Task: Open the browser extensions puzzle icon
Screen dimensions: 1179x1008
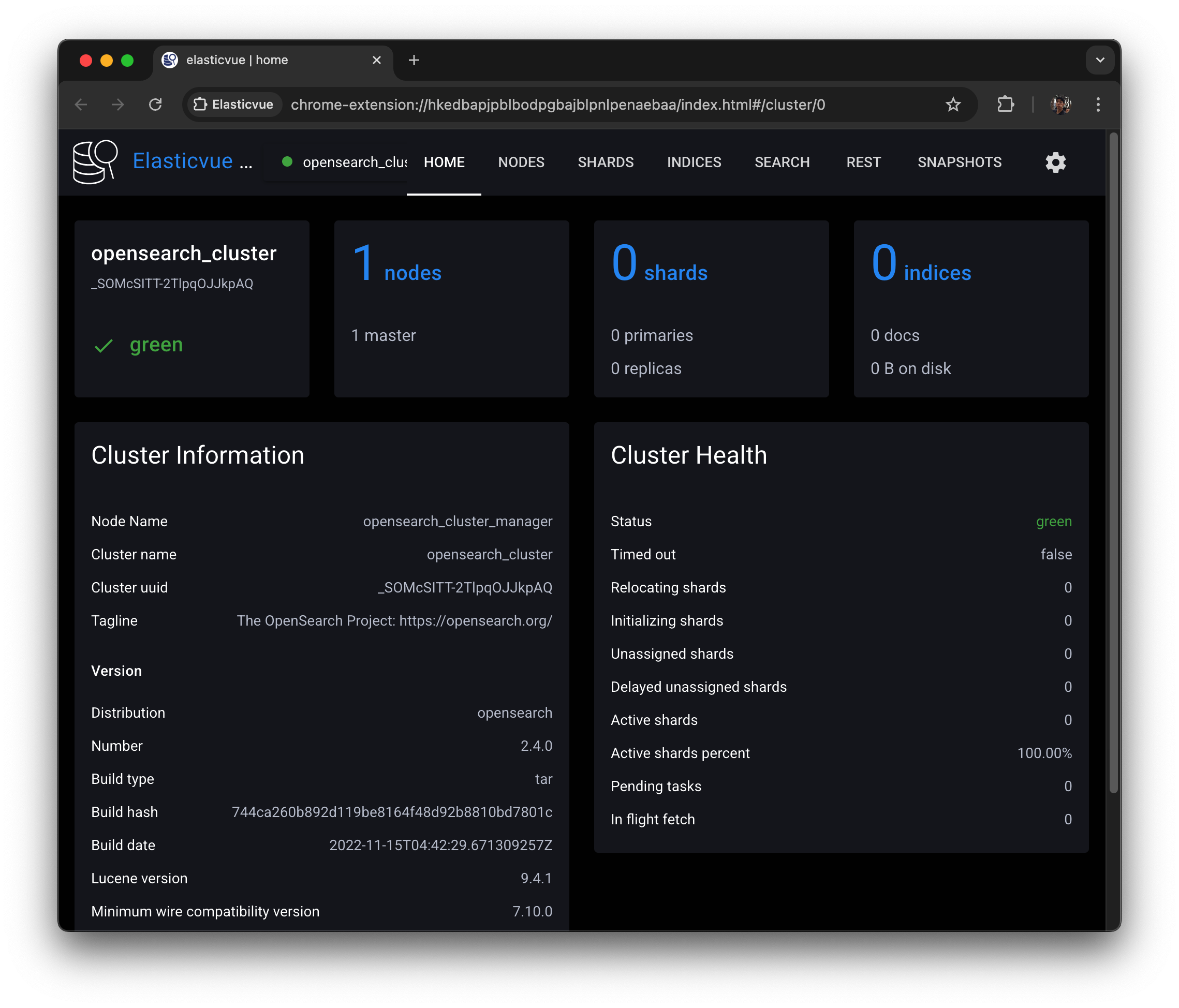Action: 1006,105
